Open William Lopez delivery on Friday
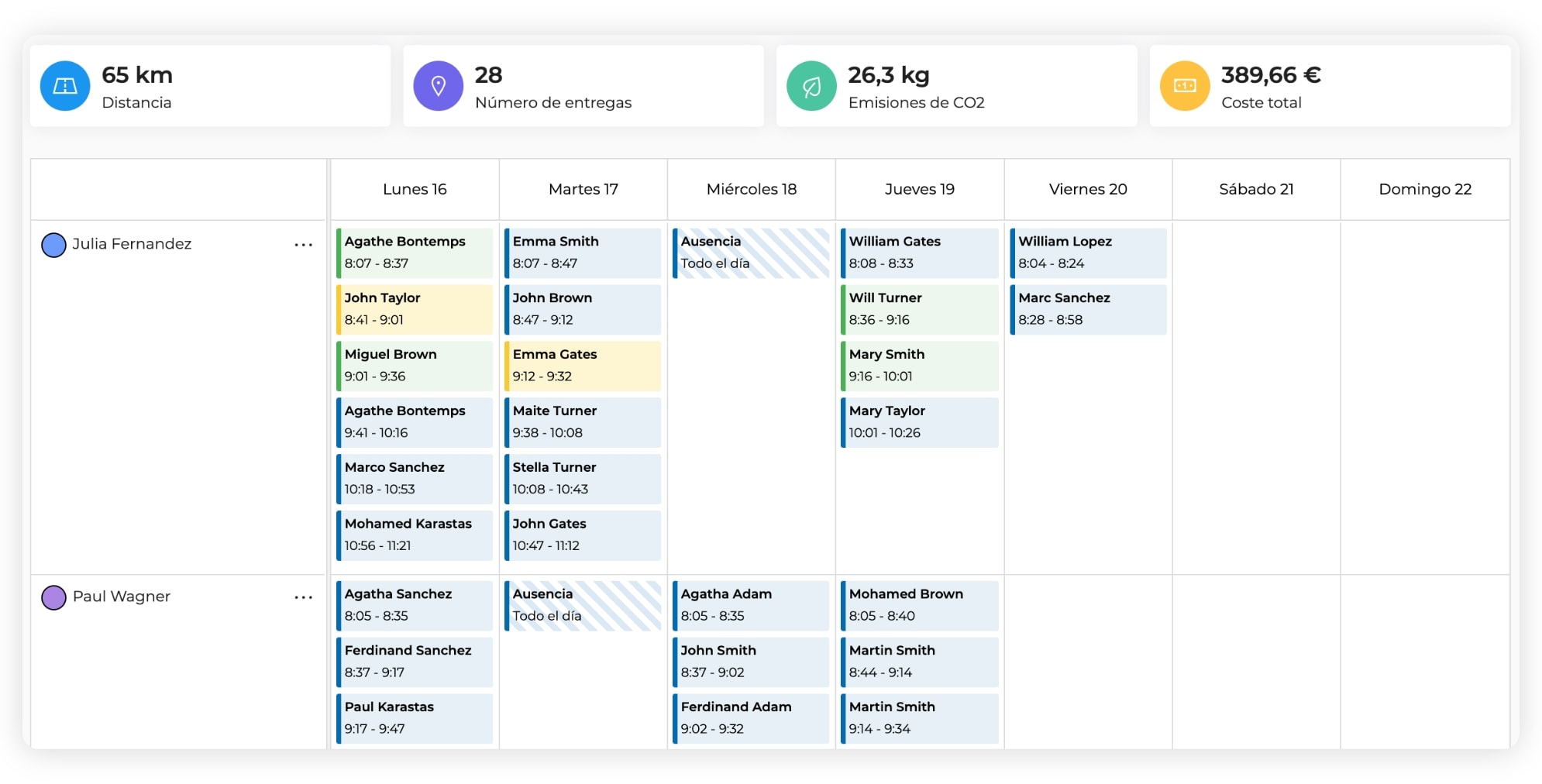Screen dimensions: 1542x784 pos(1088,253)
